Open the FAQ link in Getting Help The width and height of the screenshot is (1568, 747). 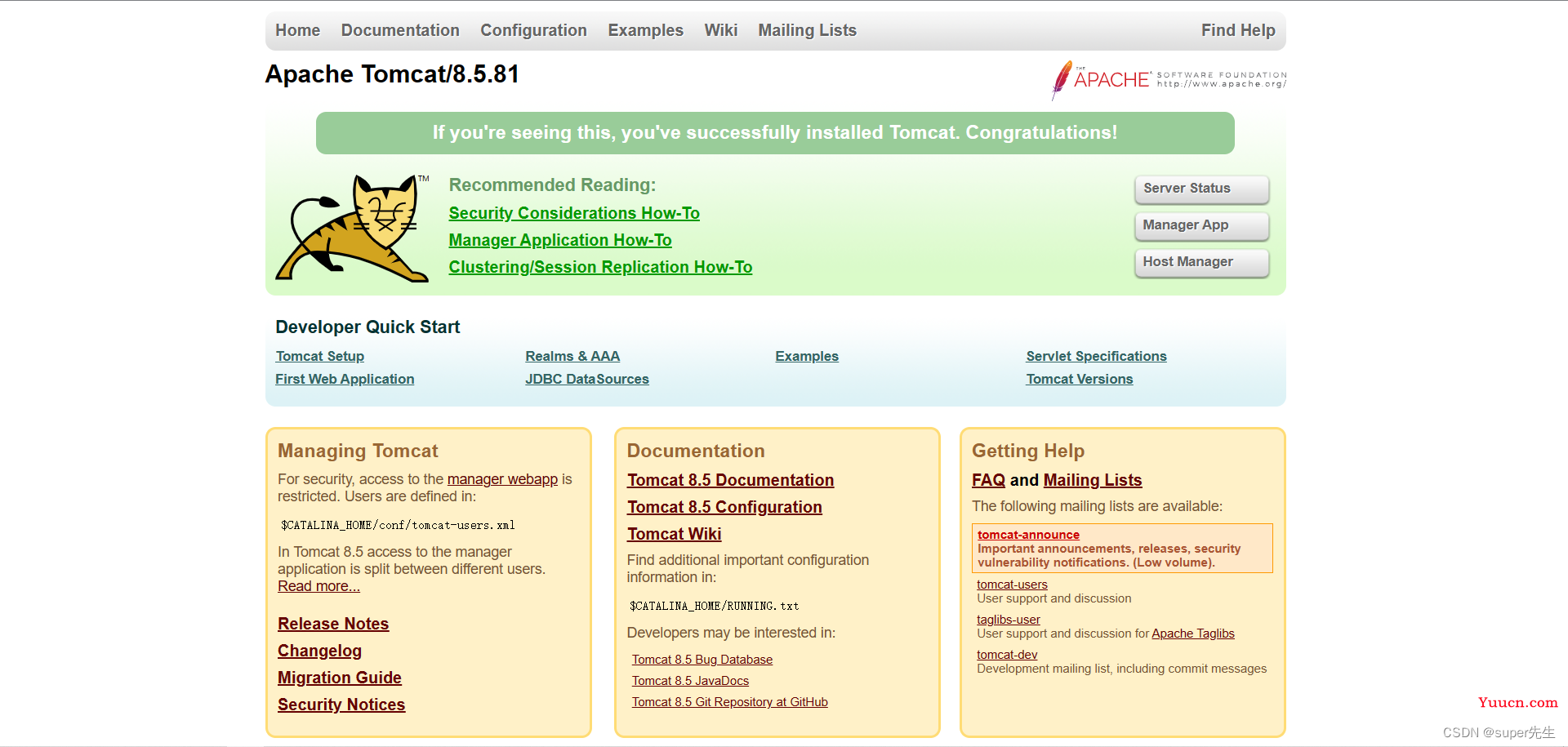coord(988,480)
